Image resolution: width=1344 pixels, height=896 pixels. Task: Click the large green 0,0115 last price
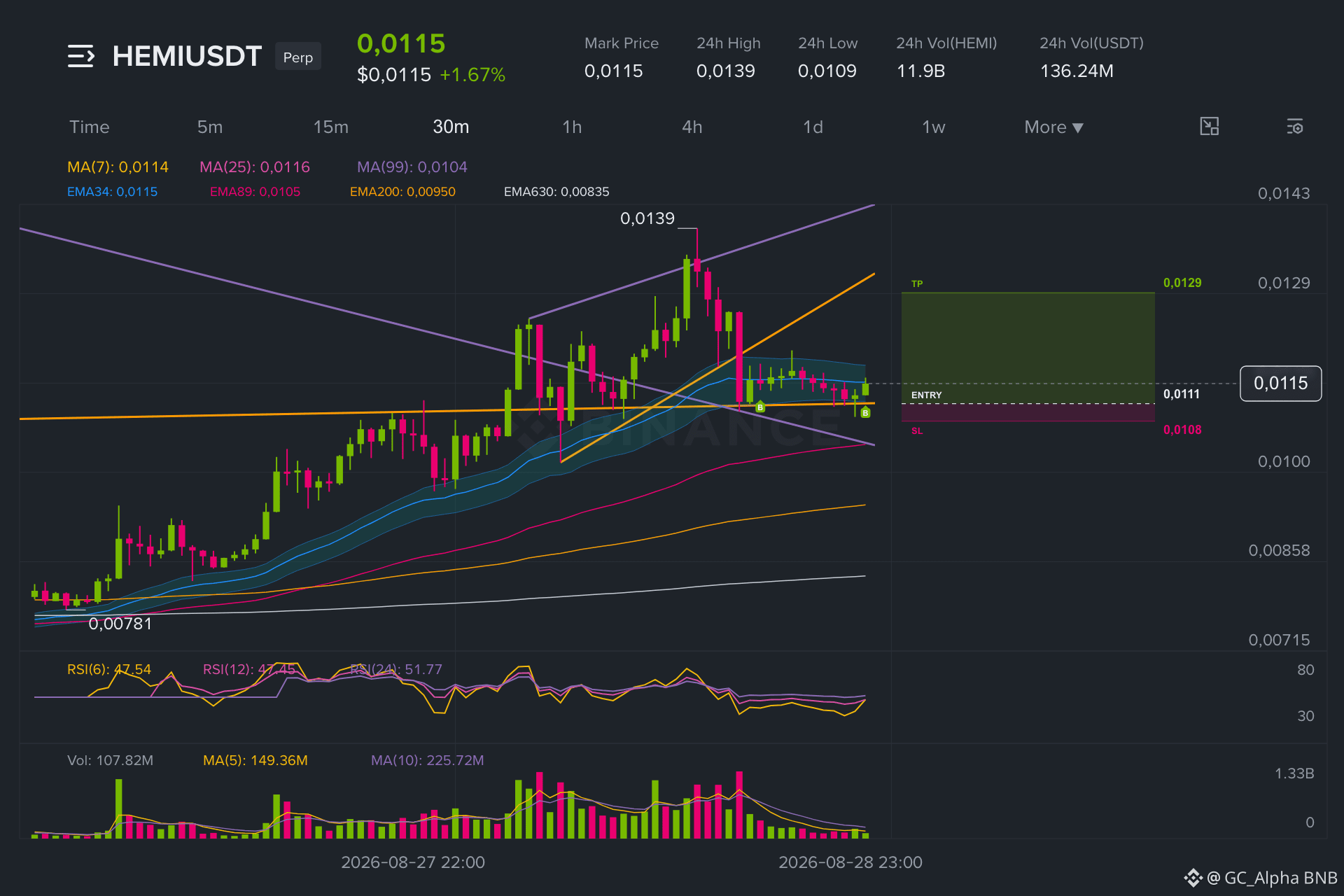coord(401,43)
